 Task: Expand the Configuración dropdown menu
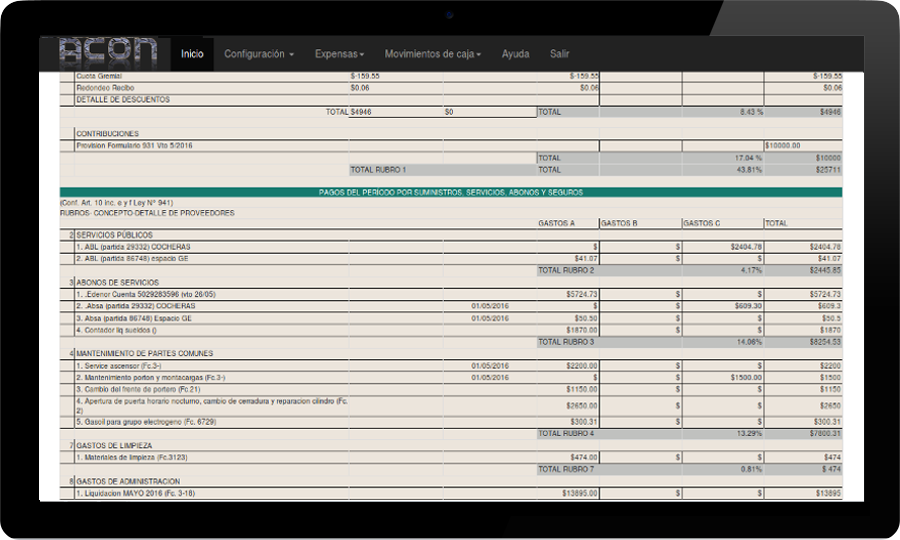tap(258, 54)
